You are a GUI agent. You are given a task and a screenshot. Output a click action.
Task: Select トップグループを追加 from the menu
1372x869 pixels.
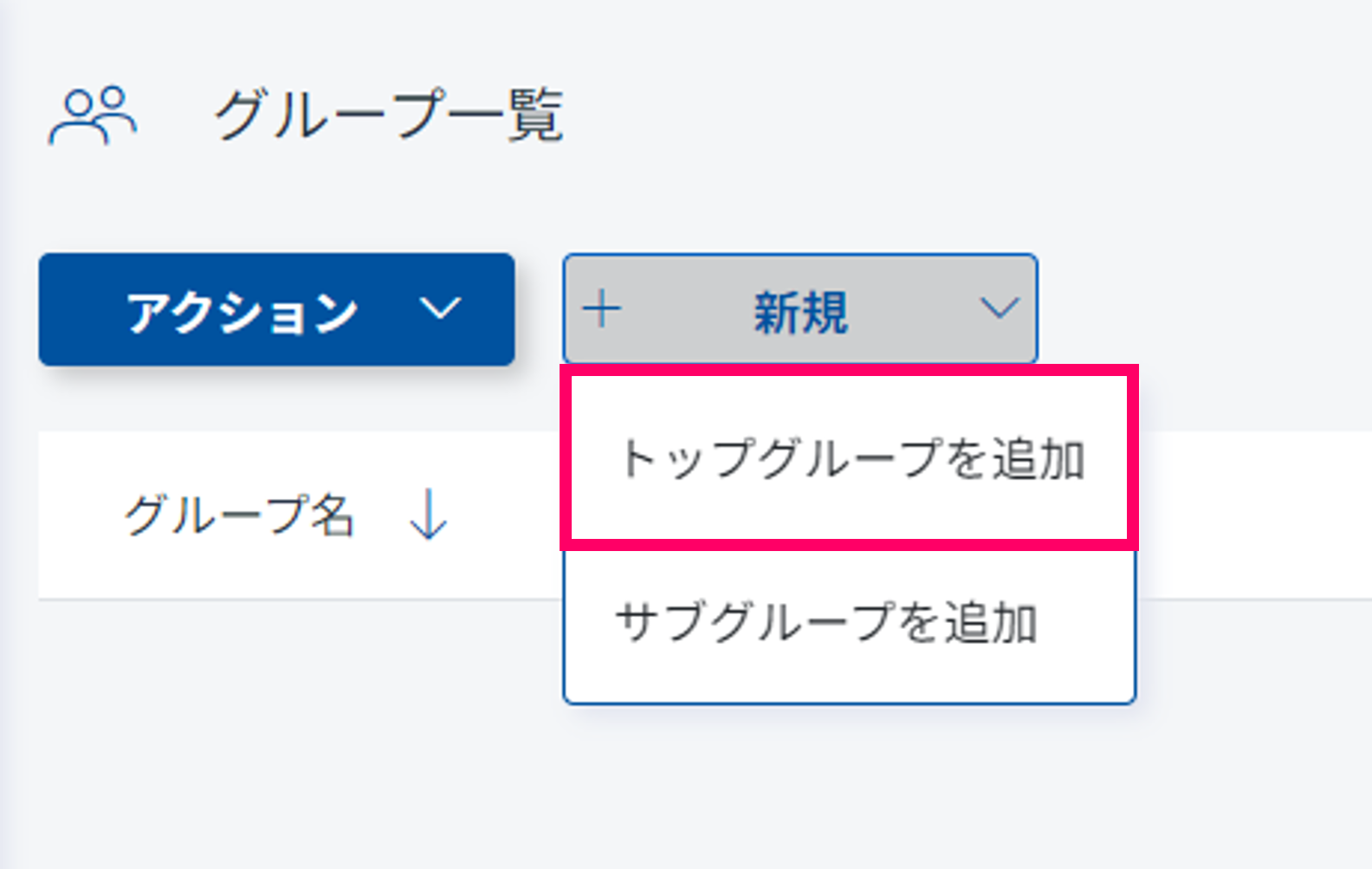[x=851, y=458]
